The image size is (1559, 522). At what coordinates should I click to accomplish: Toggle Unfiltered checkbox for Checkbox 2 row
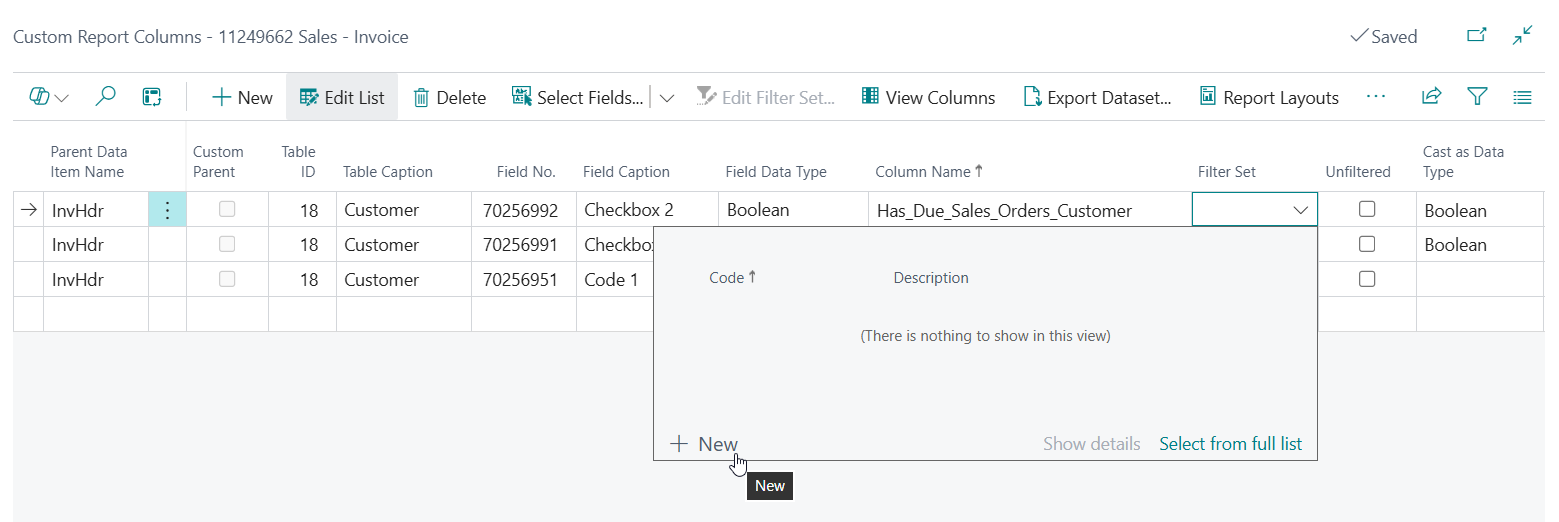[1366, 210]
